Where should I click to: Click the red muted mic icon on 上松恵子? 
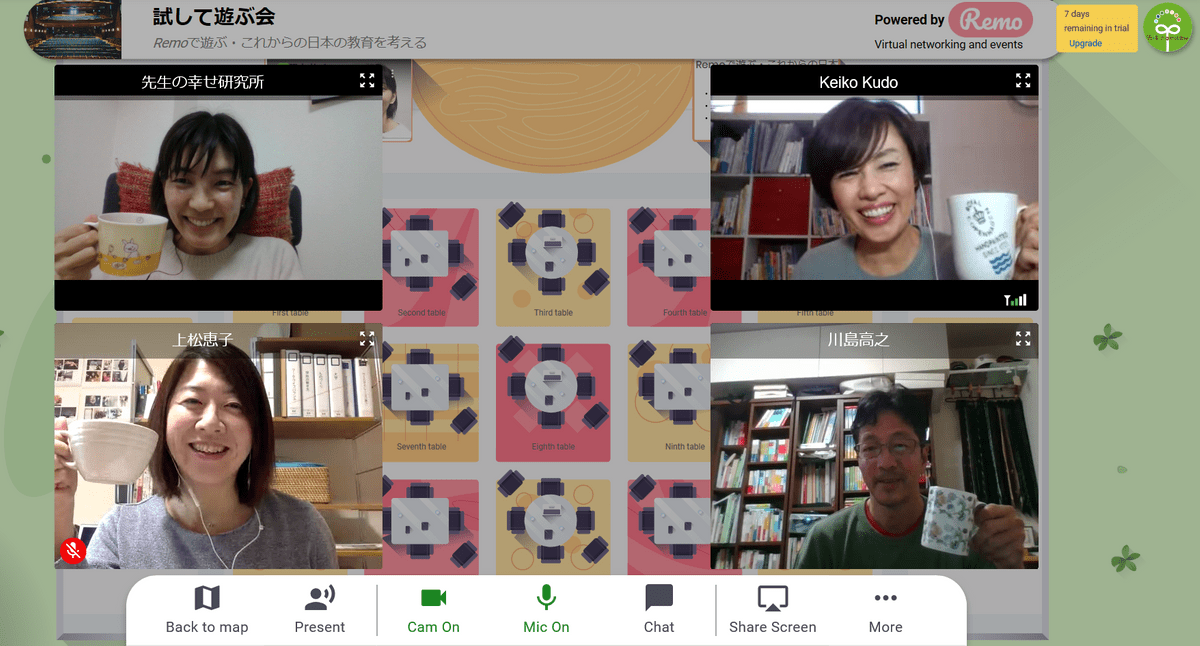click(x=73, y=550)
